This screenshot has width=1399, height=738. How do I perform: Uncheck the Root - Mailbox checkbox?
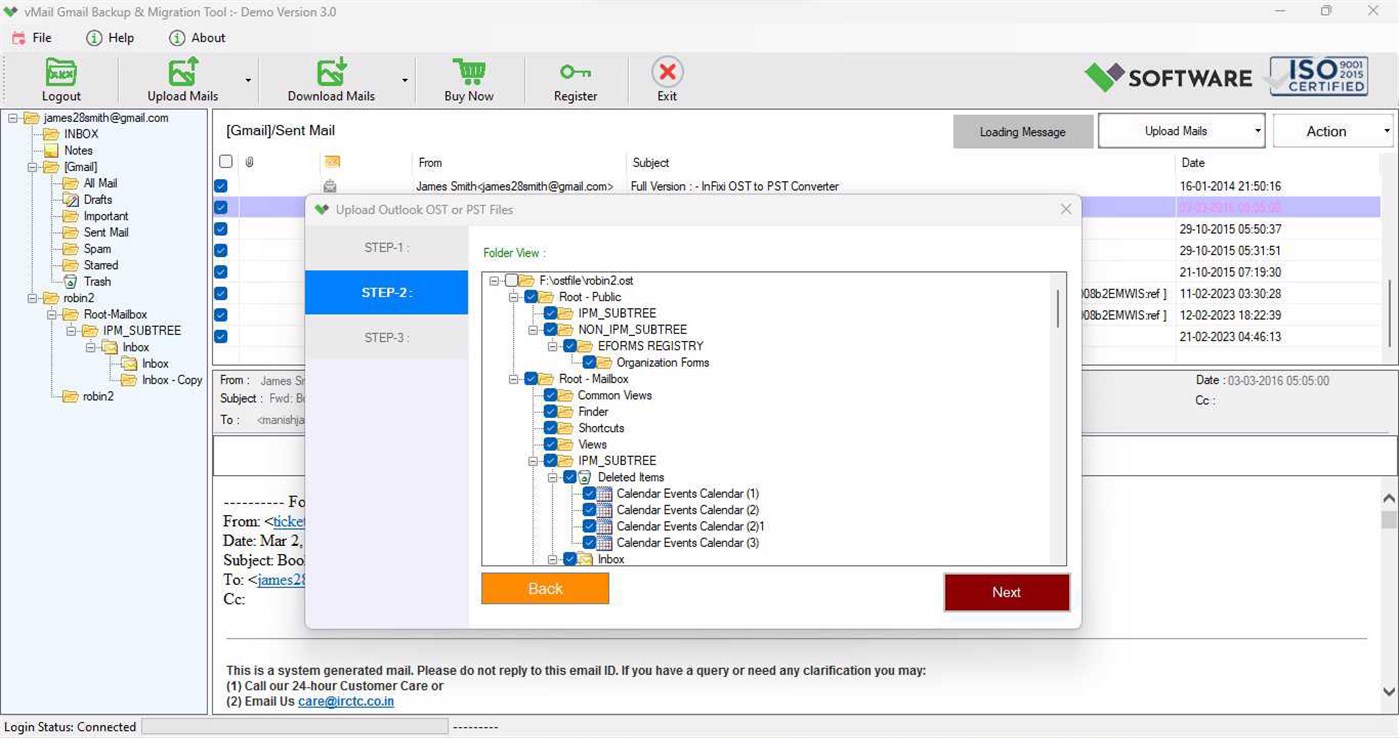tap(531, 379)
